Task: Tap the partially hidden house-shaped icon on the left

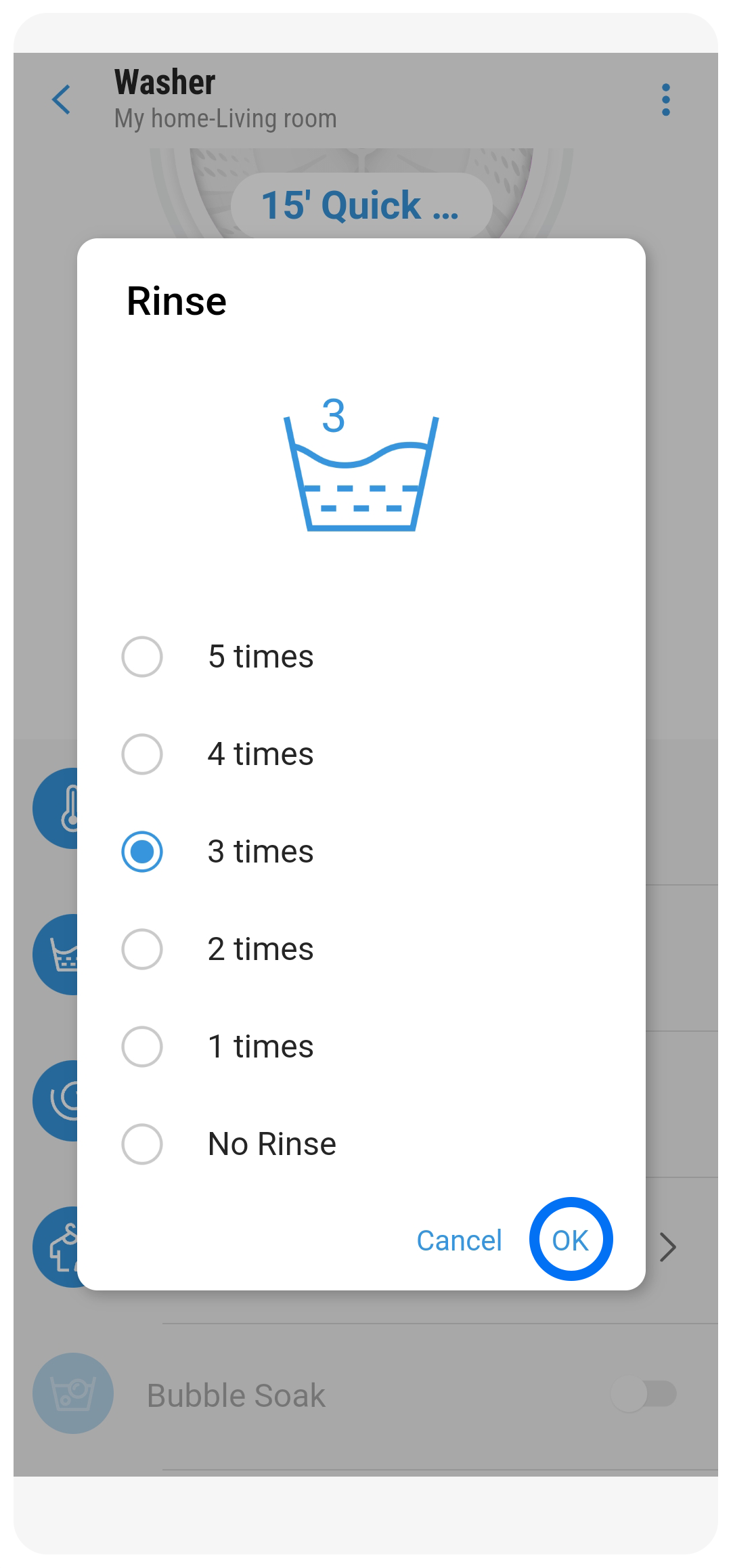Action: click(x=57, y=1247)
